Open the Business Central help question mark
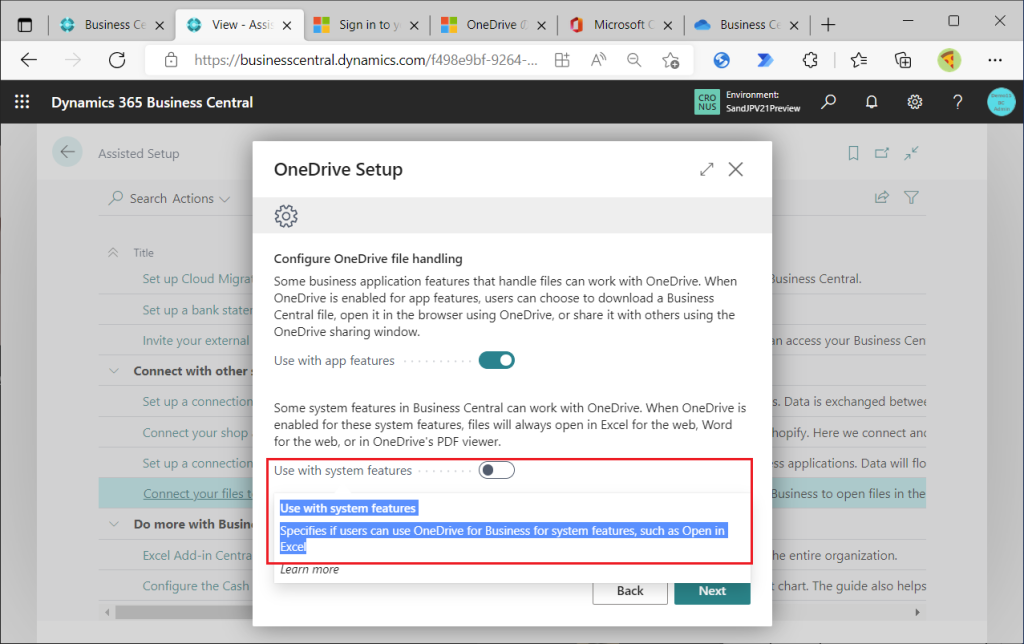 957,102
